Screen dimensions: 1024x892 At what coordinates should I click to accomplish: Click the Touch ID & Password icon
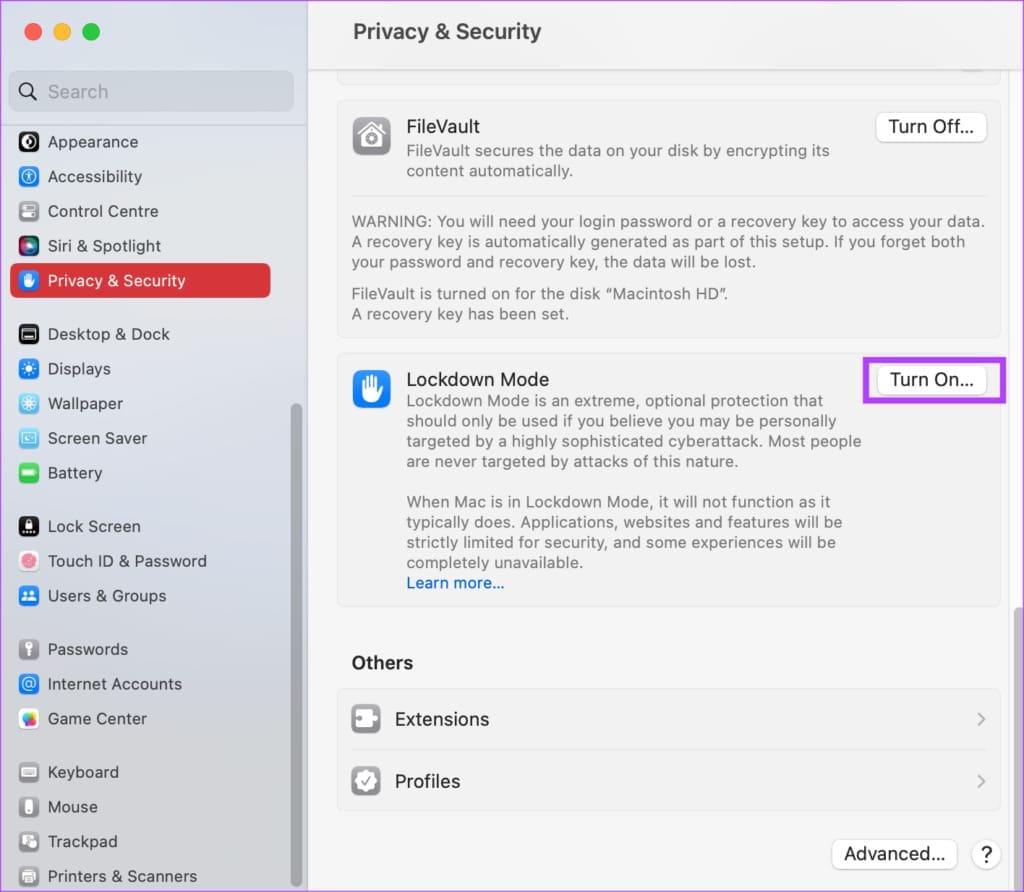(29, 561)
